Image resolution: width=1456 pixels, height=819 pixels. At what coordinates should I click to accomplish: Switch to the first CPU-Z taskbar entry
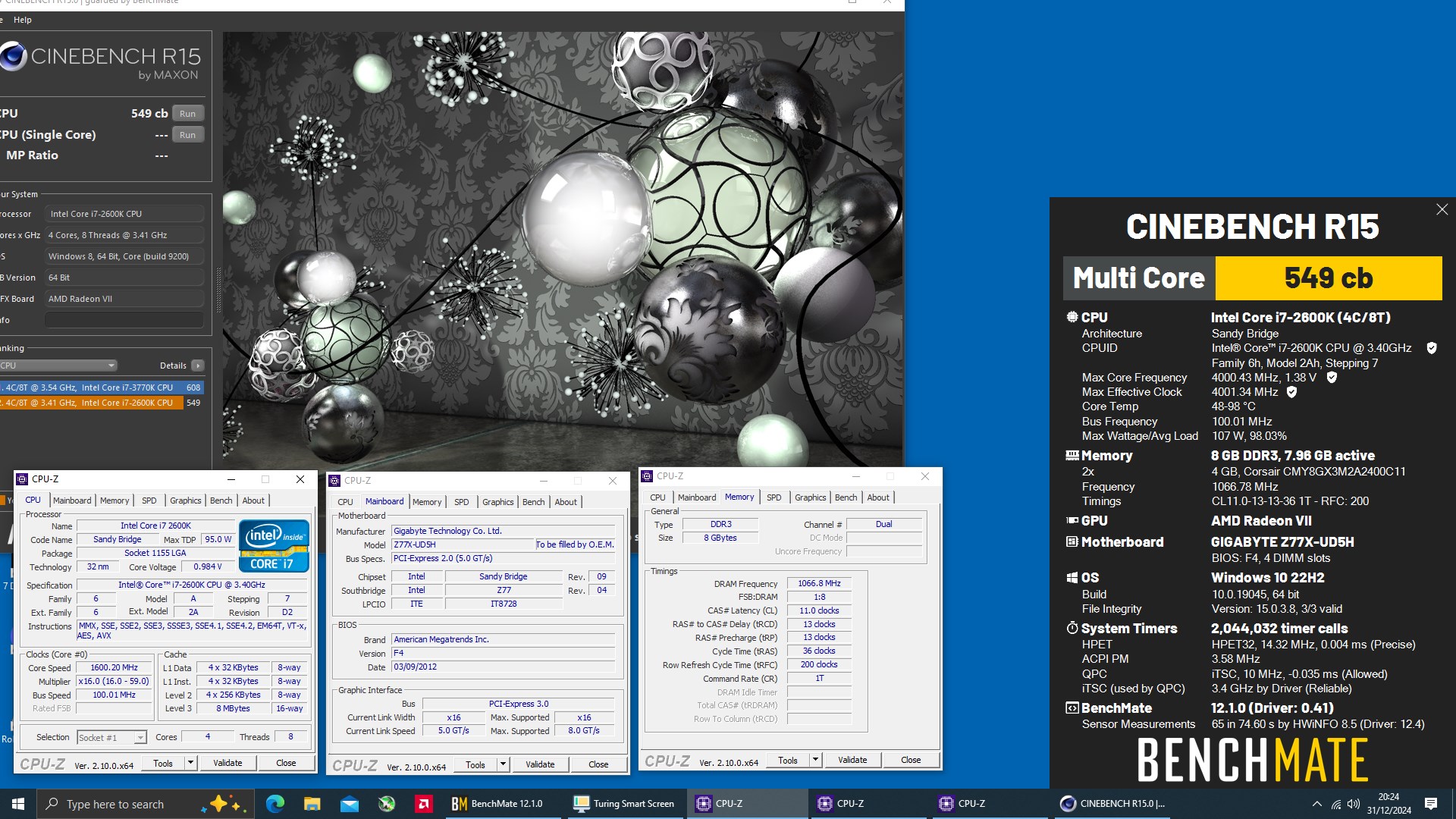(748, 804)
